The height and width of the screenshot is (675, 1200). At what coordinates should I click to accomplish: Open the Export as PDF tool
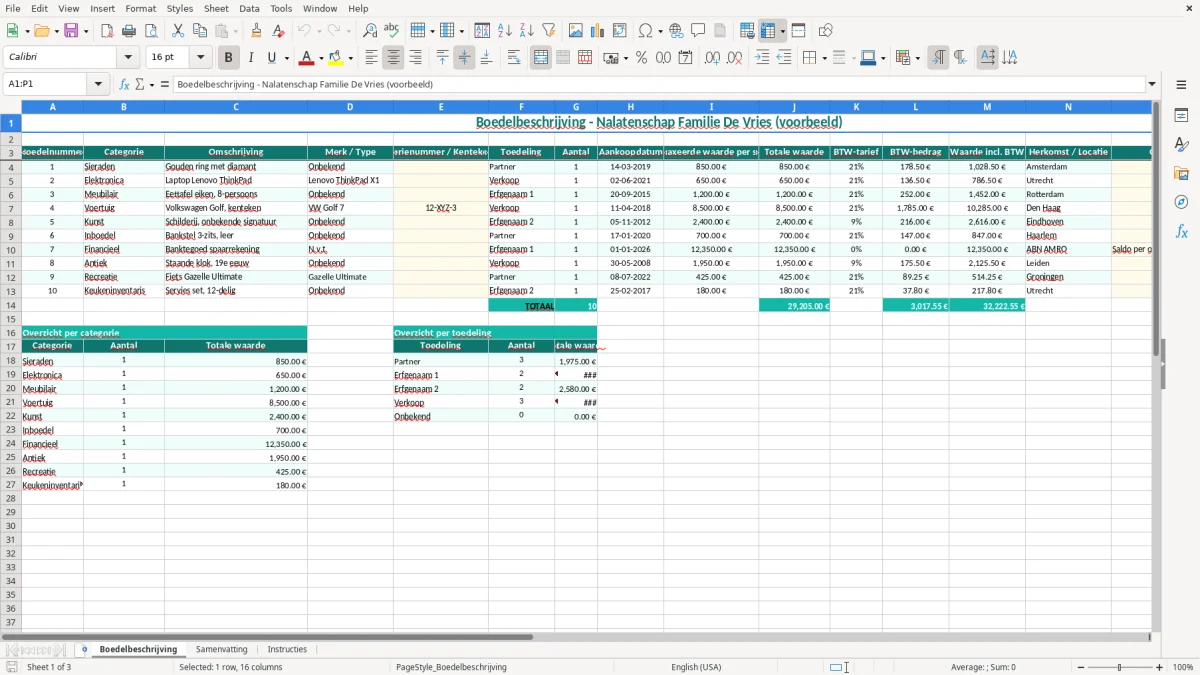pos(107,31)
